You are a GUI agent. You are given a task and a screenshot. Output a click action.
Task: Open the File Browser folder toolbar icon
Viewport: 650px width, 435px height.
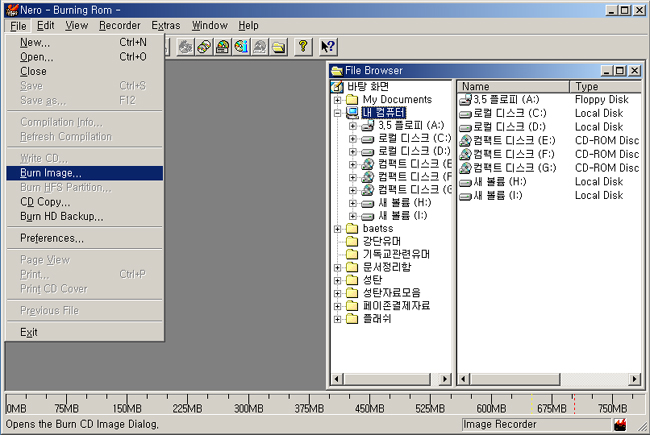pos(279,47)
